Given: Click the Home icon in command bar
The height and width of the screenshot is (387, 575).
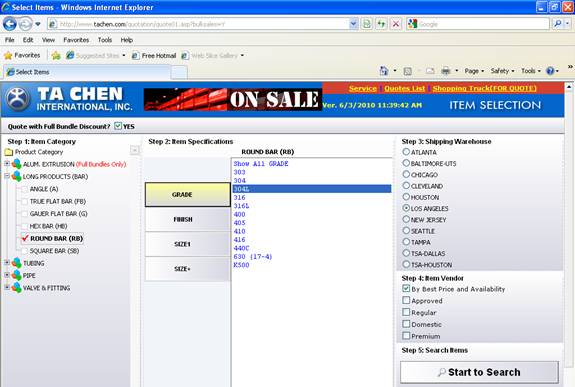Looking at the screenshot, I should point(384,71).
